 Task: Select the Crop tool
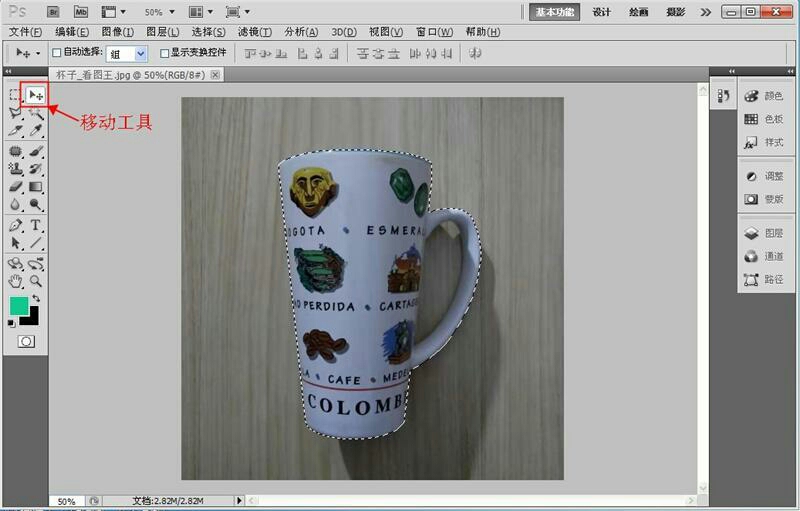click(15, 131)
